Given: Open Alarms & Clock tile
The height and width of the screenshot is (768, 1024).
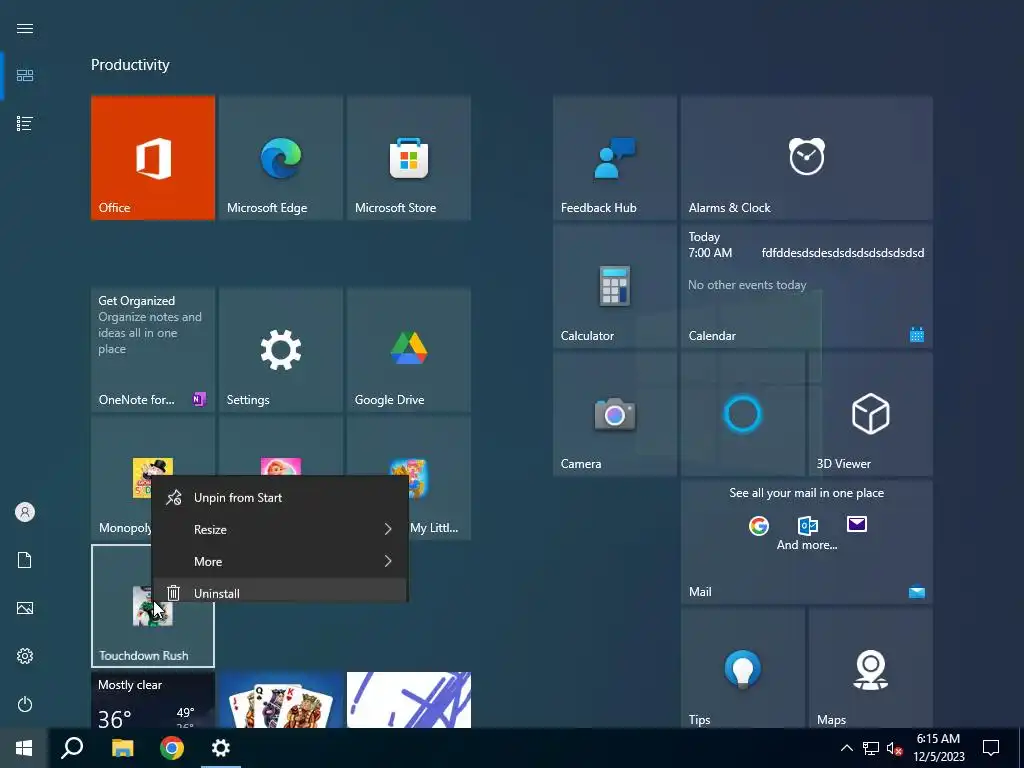Looking at the screenshot, I should point(807,157).
